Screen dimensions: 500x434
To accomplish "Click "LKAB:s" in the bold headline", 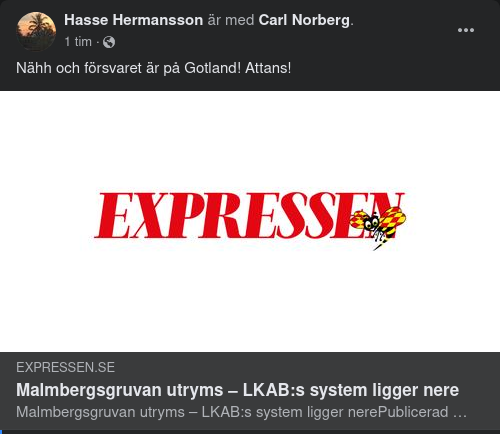I will pos(273,390).
